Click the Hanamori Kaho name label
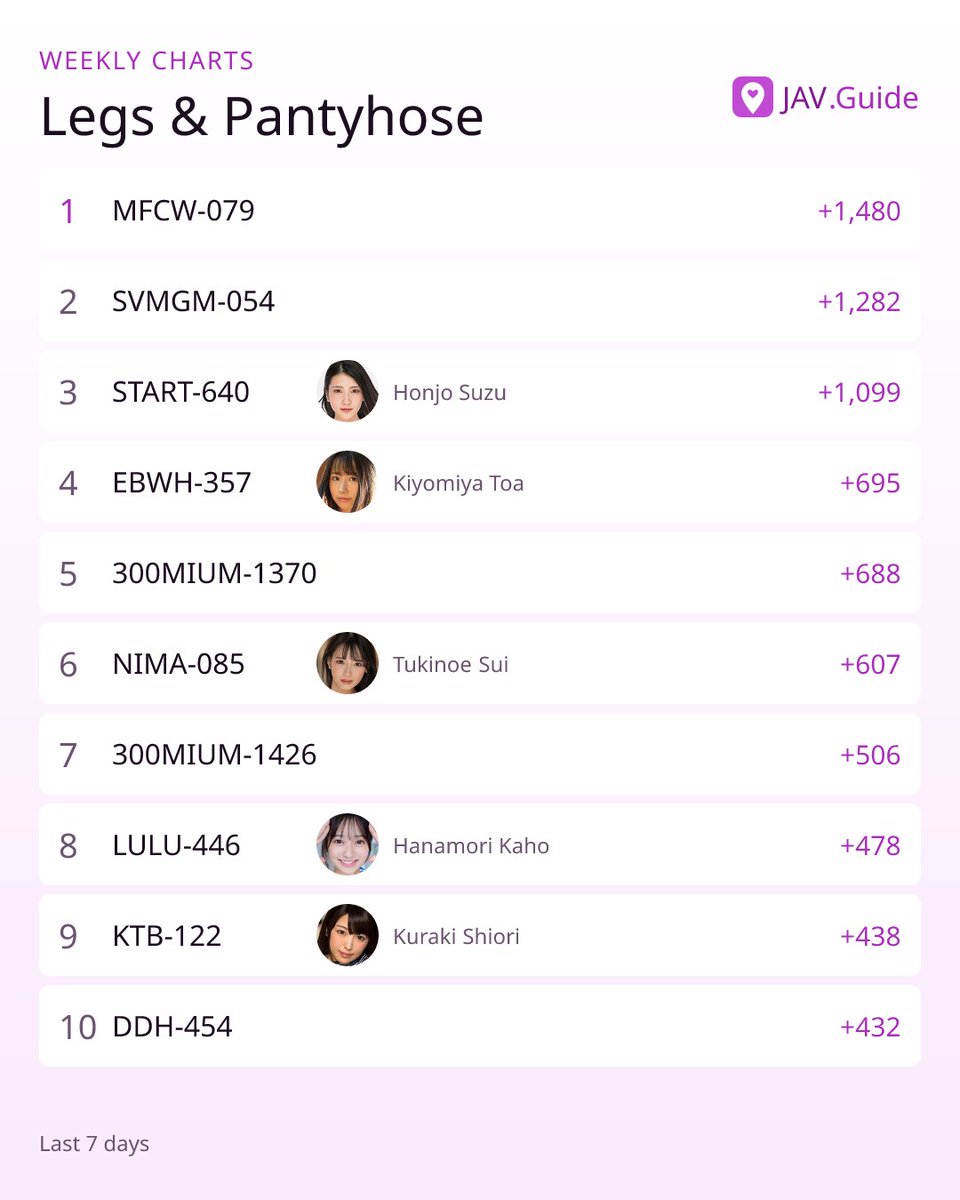 point(471,846)
